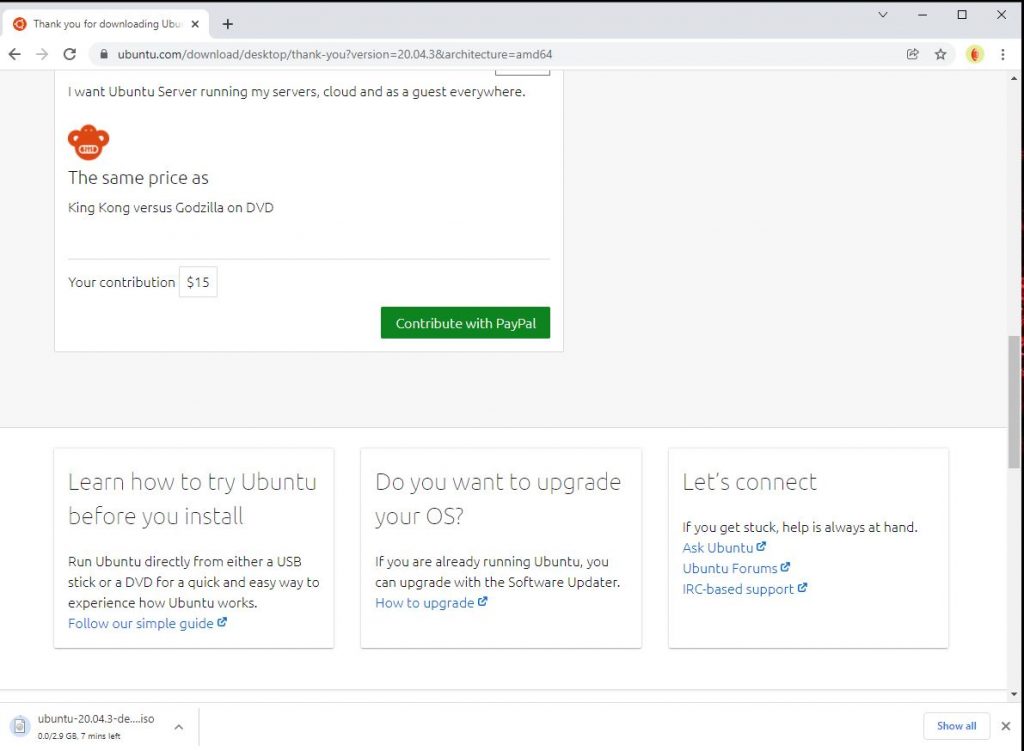
Task: Click the scrollbar down arrow
Action: [1014, 694]
